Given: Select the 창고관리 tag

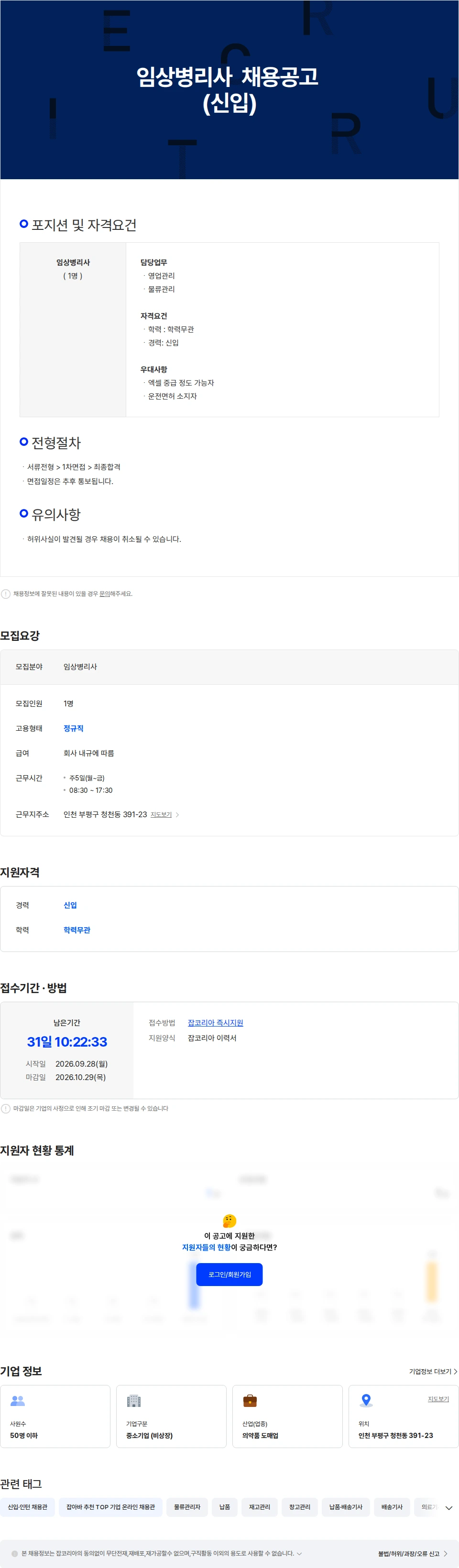Looking at the screenshot, I should [299, 1506].
